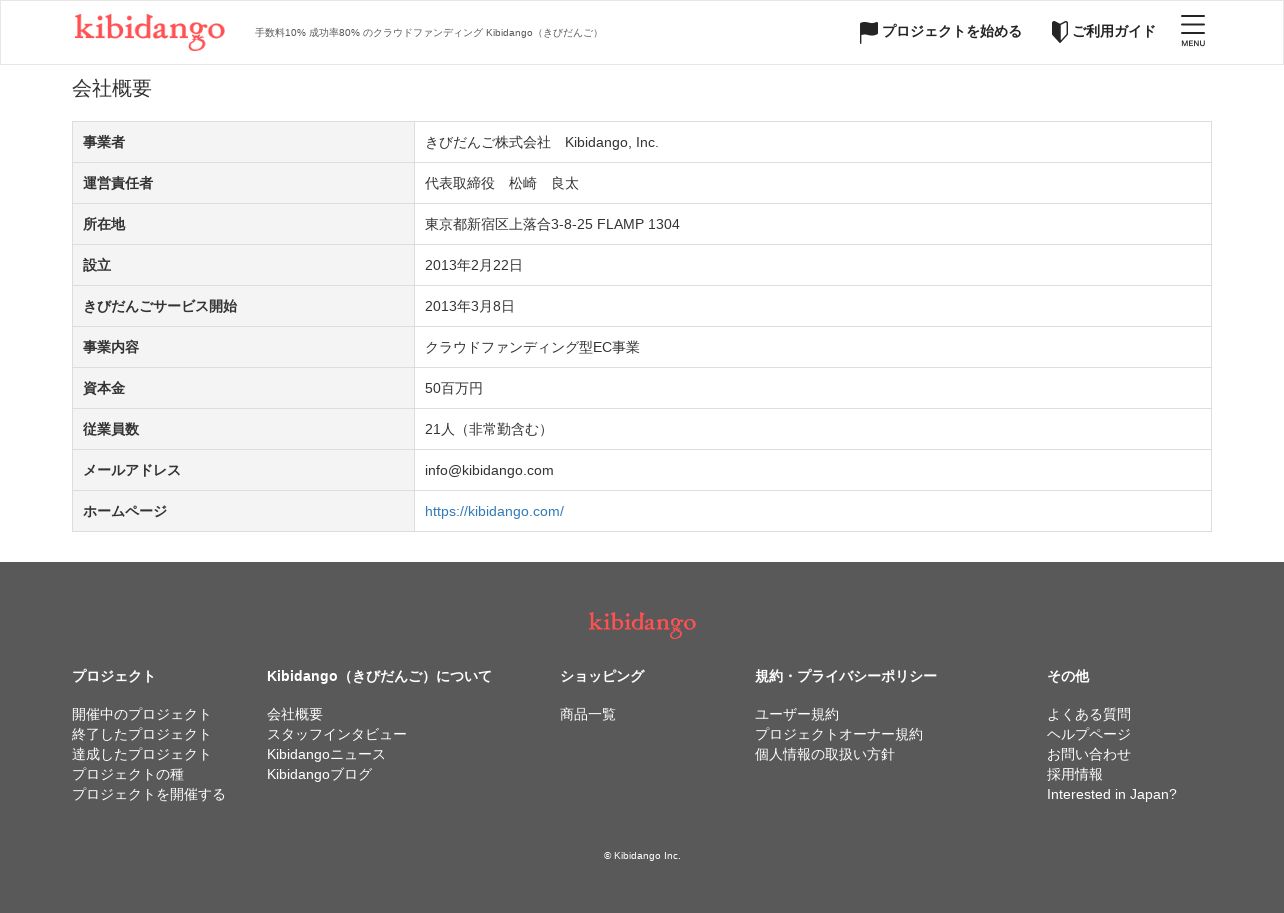This screenshot has height=913, width=1284.
Task: Open よくある質問 footer link
Action: tap(1089, 714)
